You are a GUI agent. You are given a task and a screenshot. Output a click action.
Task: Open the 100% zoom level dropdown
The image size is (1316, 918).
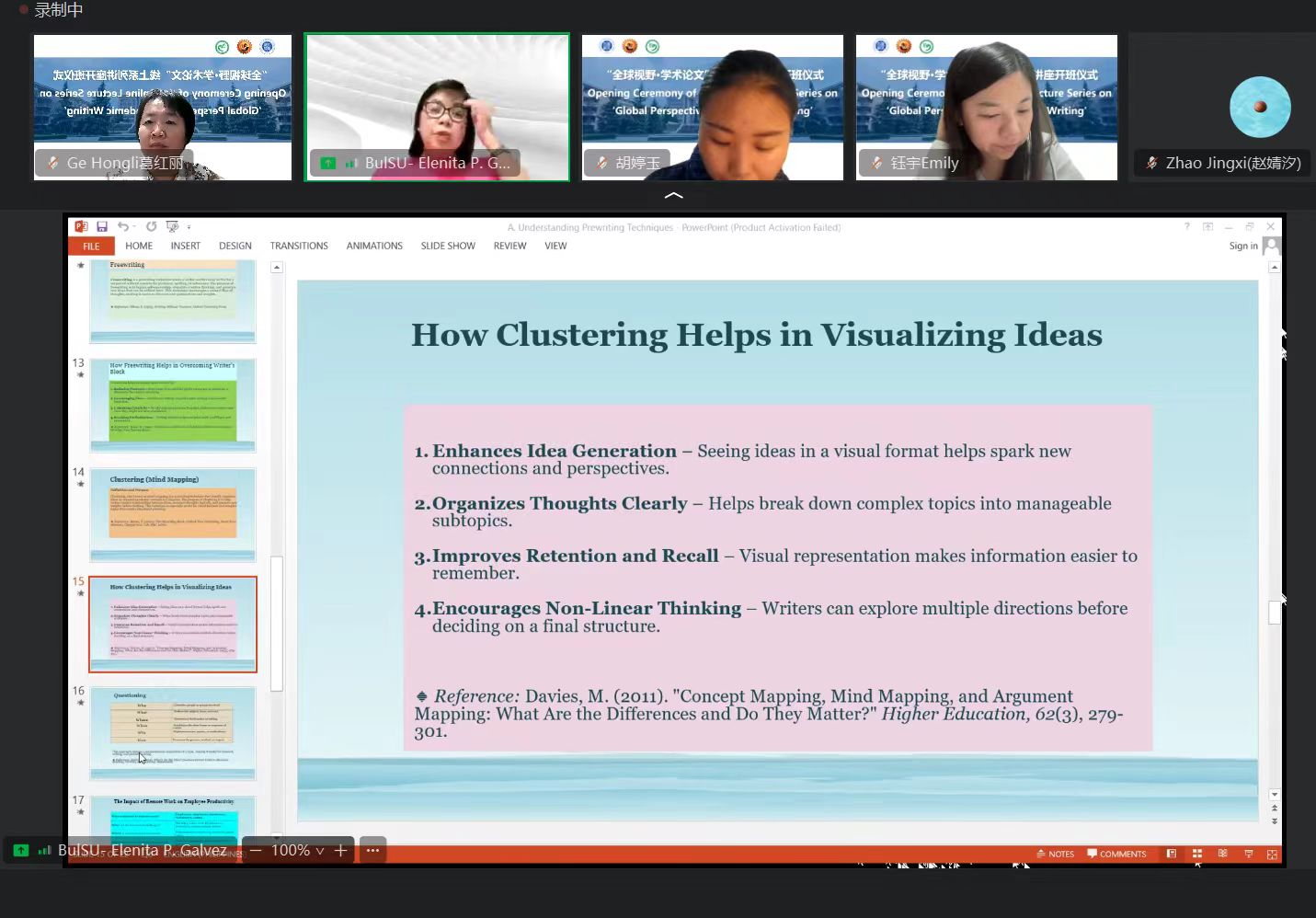[298, 851]
